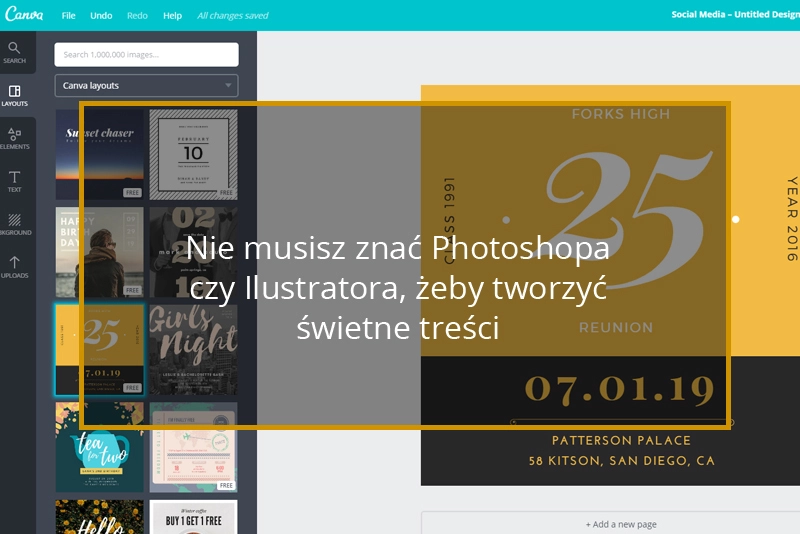Select the February 10 layout thumbnail
800x534 pixels.
point(193,154)
